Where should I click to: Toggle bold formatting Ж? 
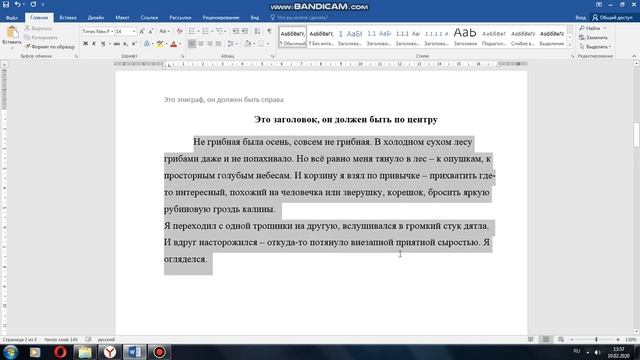pos(85,44)
